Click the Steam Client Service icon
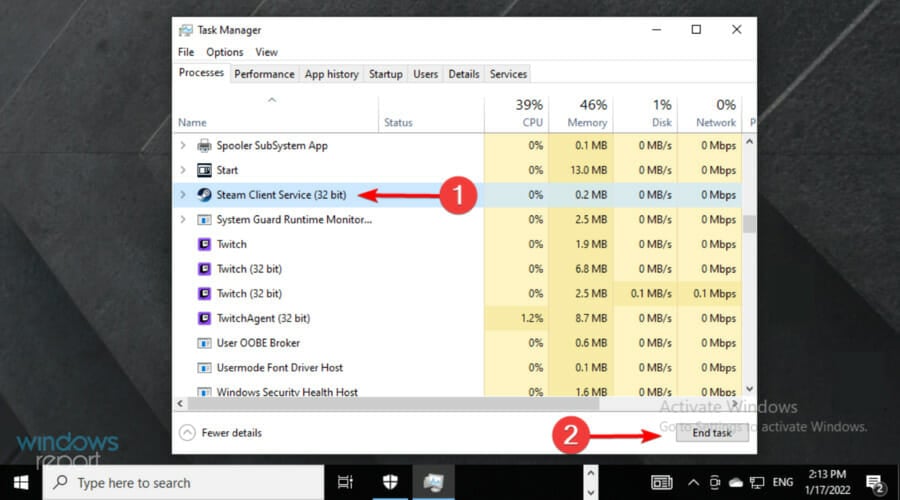This screenshot has height=500, width=900. [x=204, y=195]
